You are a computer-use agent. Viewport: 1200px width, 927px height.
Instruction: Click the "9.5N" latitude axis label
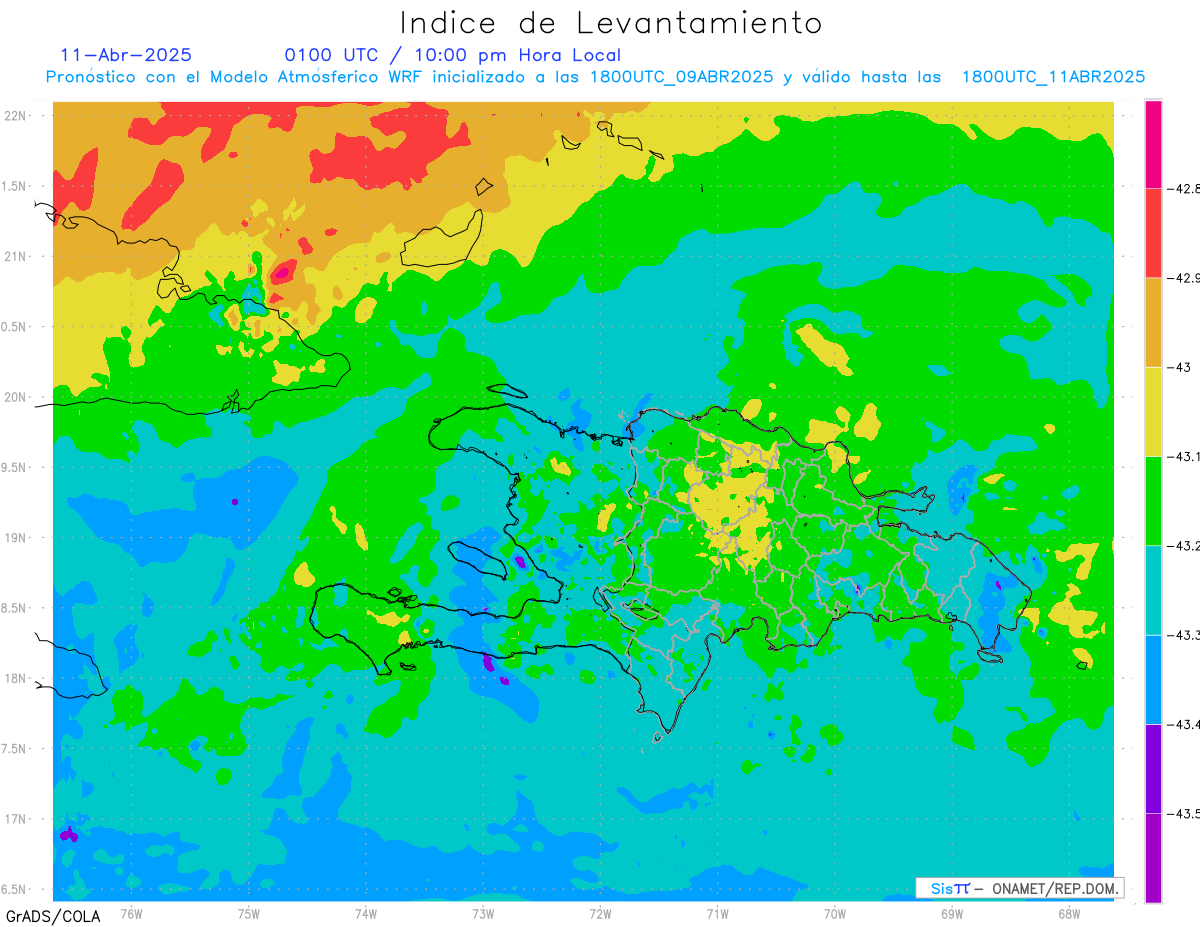[x=14, y=468]
